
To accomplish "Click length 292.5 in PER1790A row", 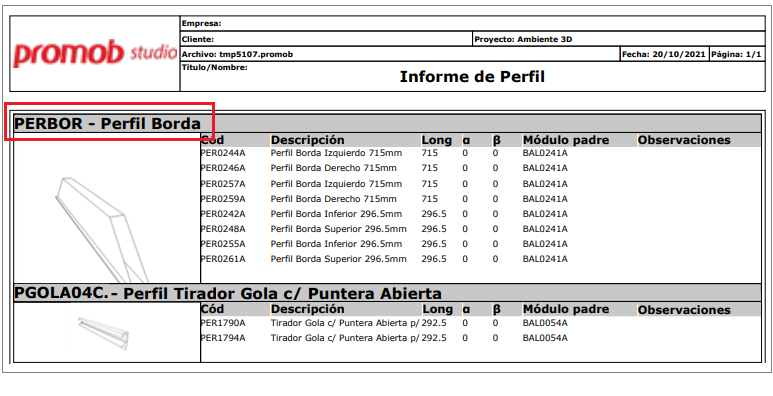I will [434, 324].
